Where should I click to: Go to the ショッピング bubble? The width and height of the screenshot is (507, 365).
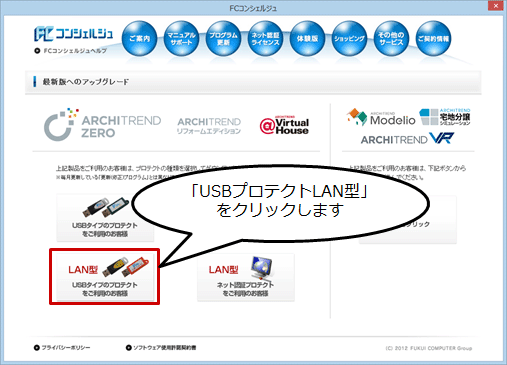pyautogui.click(x=349, y=38)
